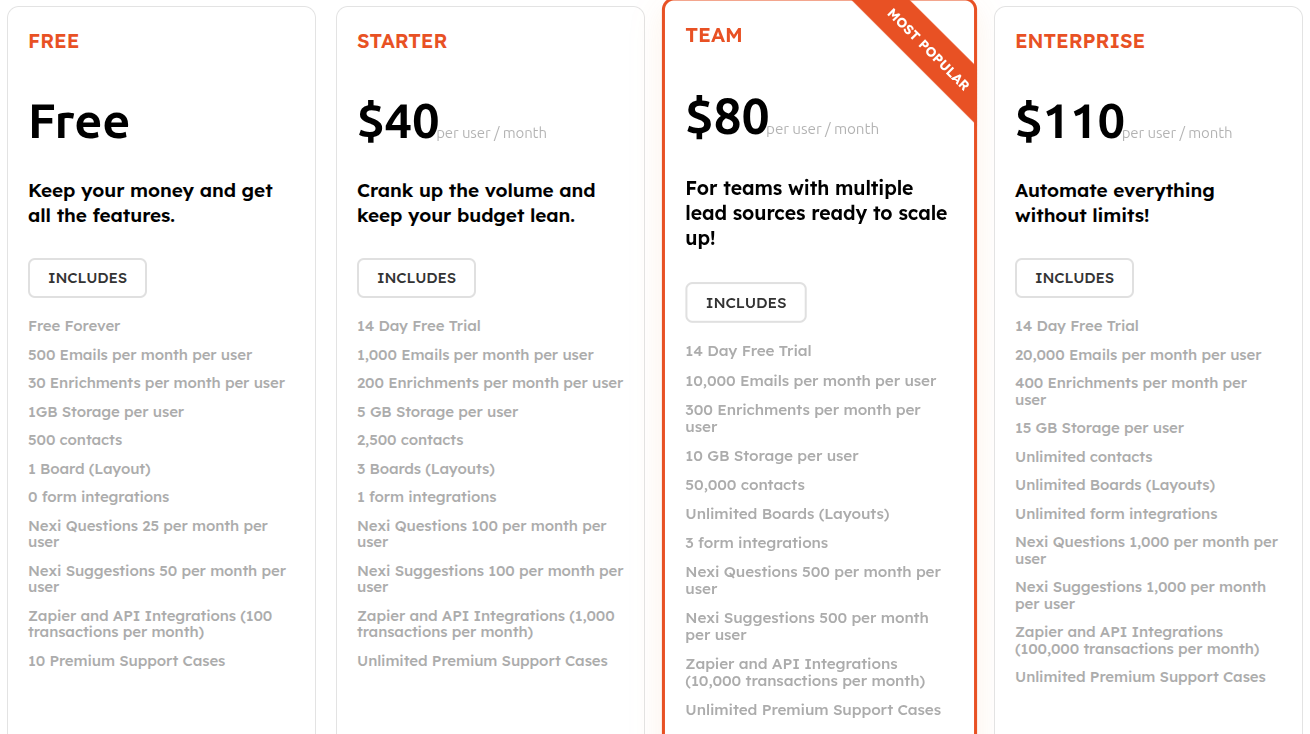Click the Free price label on the FREE plan
Image resolution: width=1310 pixels, height=734 pixels.
[78, 121]
